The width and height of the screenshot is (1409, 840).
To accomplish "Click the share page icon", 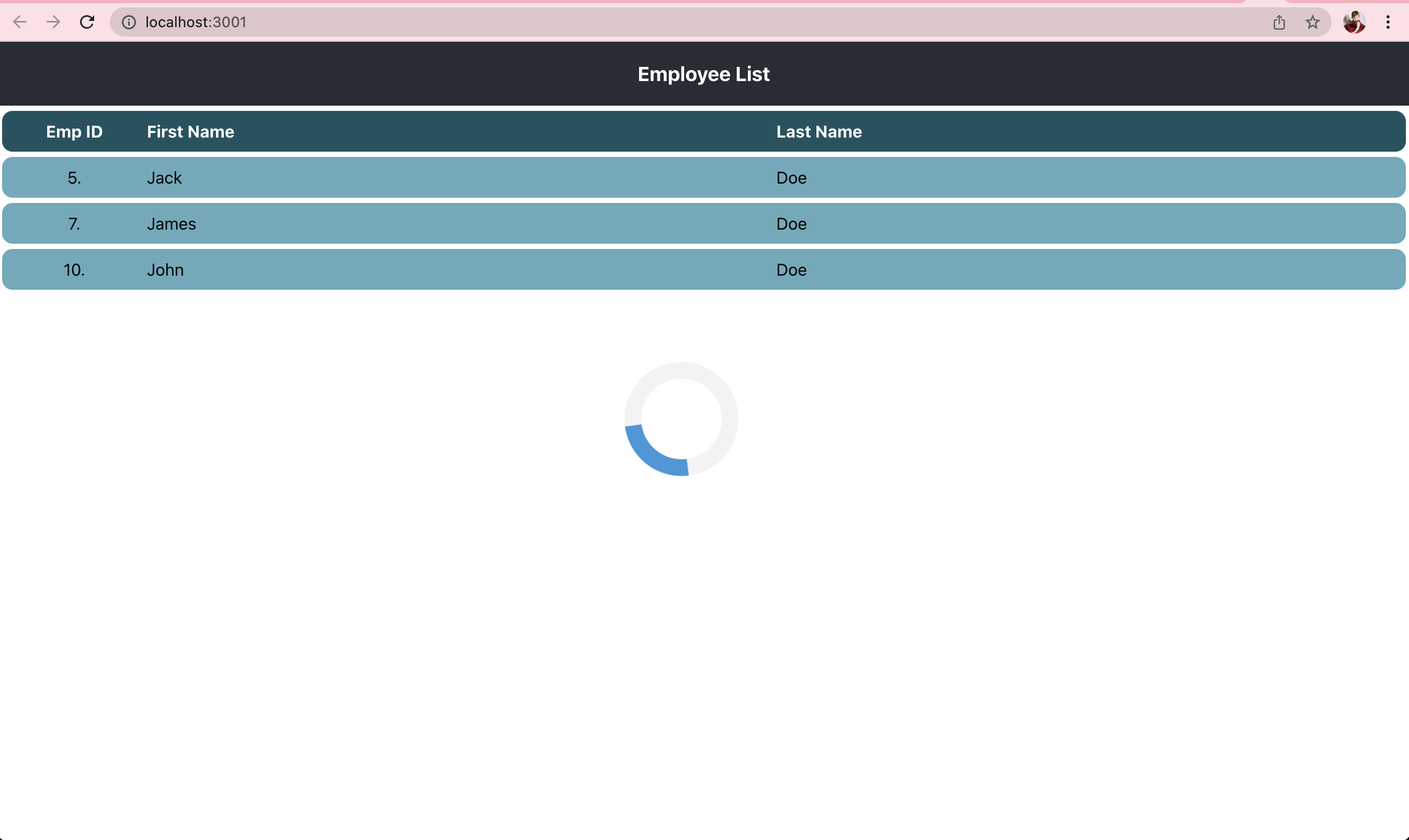I will tap(1279, 22).
